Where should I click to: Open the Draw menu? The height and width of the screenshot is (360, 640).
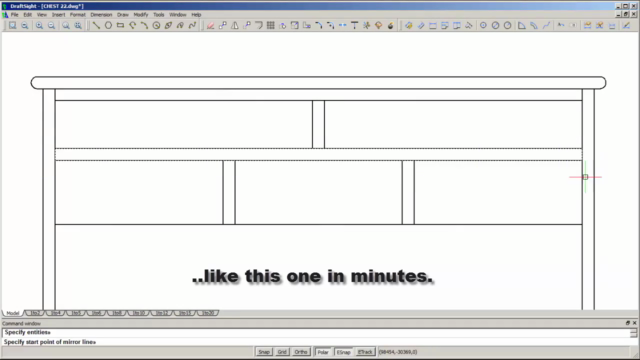(x=123, y=15)
